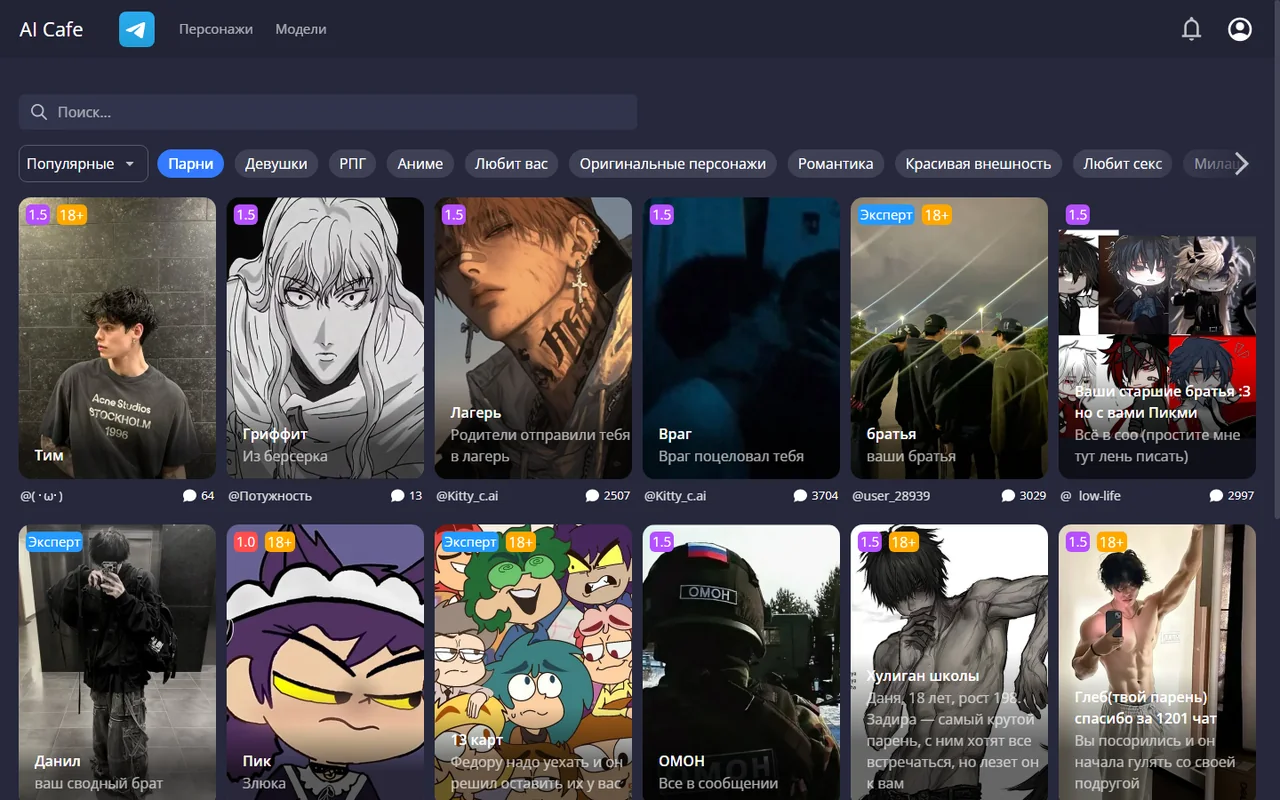Toggle the Романтика filter chip
1280x800 pixels.
point(835,164)
